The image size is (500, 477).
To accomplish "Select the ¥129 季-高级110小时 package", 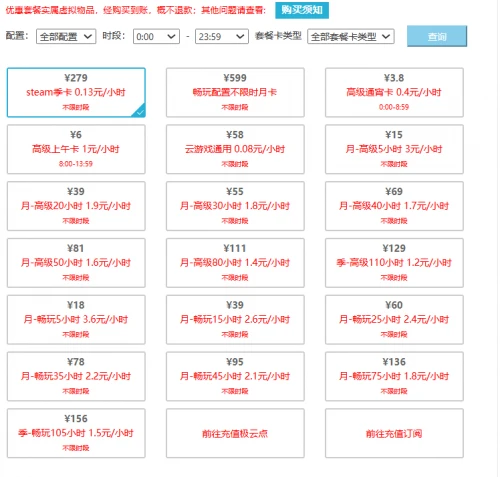I will [x=394, y=263].
